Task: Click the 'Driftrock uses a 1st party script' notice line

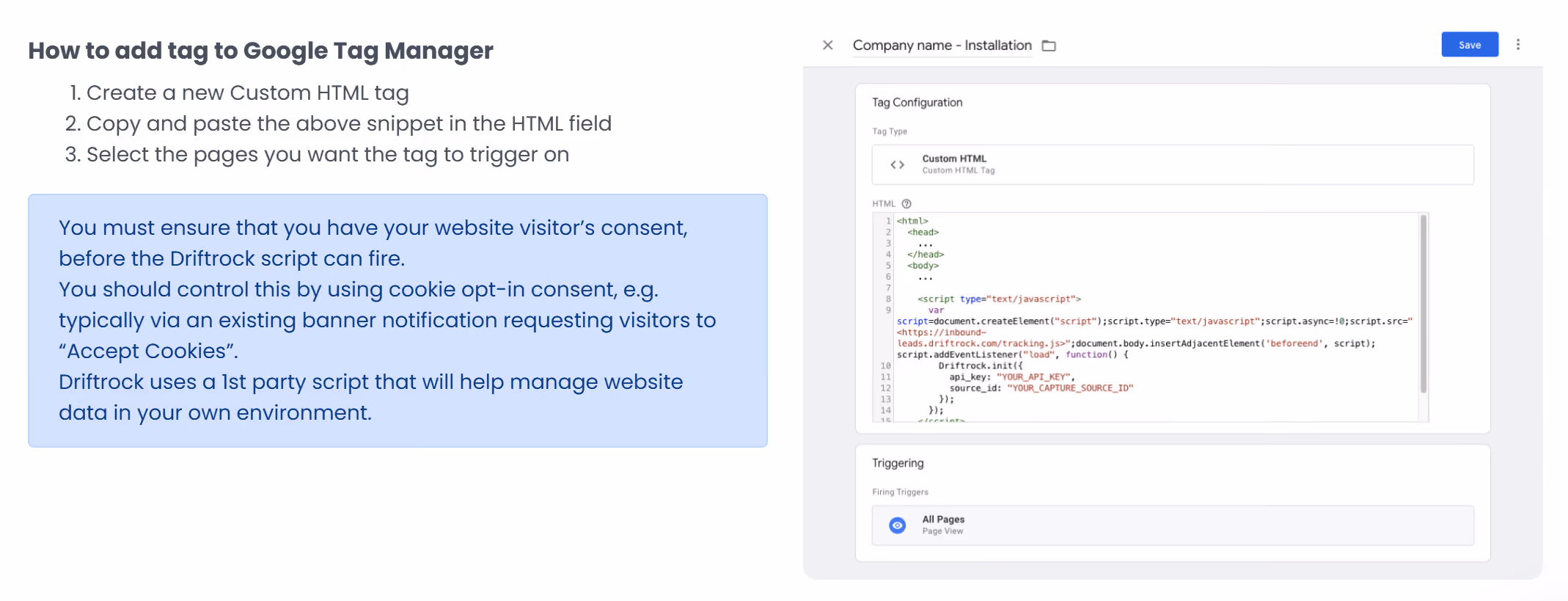Action: (x=370, y=382)
